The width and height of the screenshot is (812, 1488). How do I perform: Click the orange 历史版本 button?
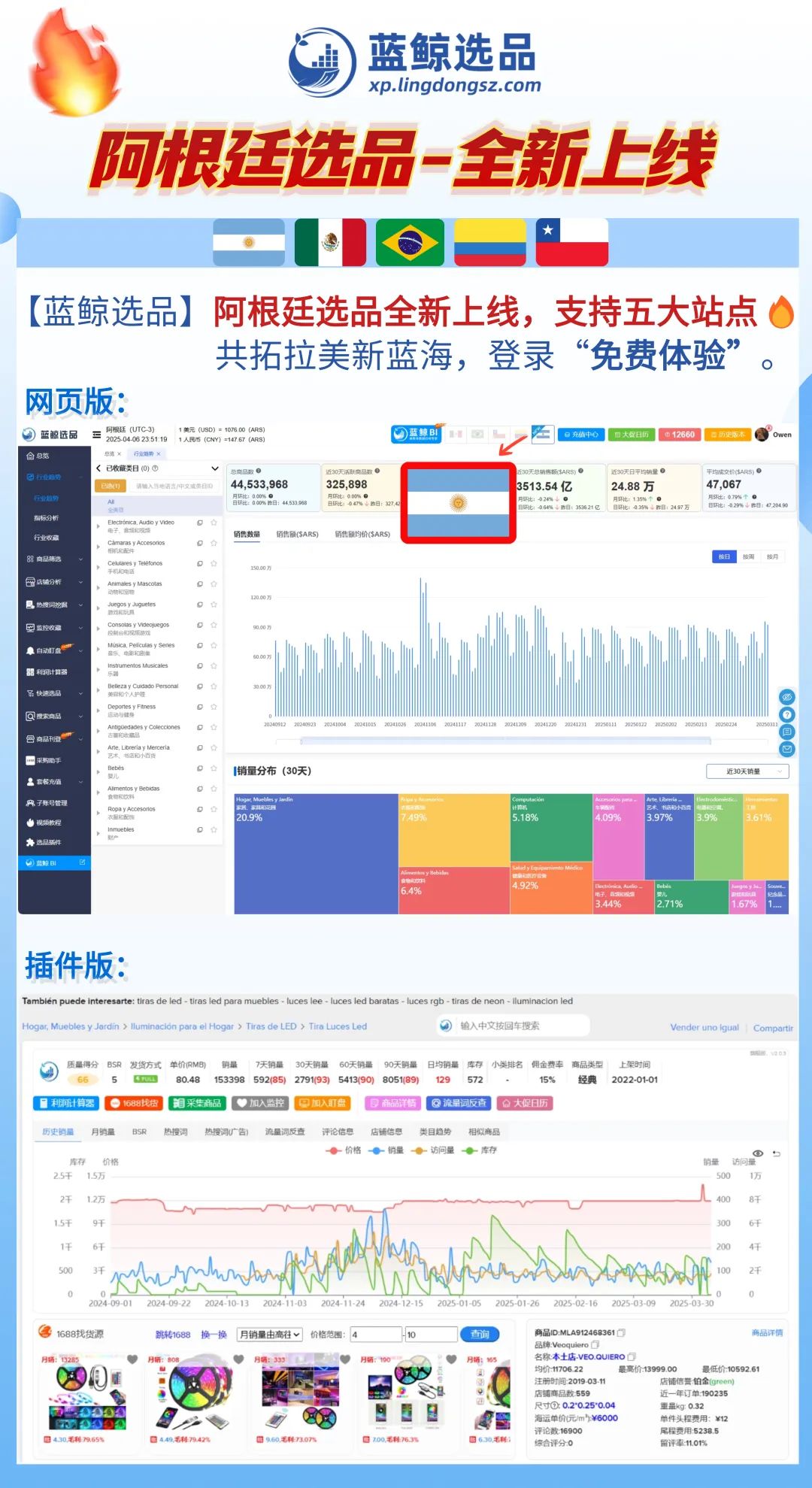pos(727,435)
